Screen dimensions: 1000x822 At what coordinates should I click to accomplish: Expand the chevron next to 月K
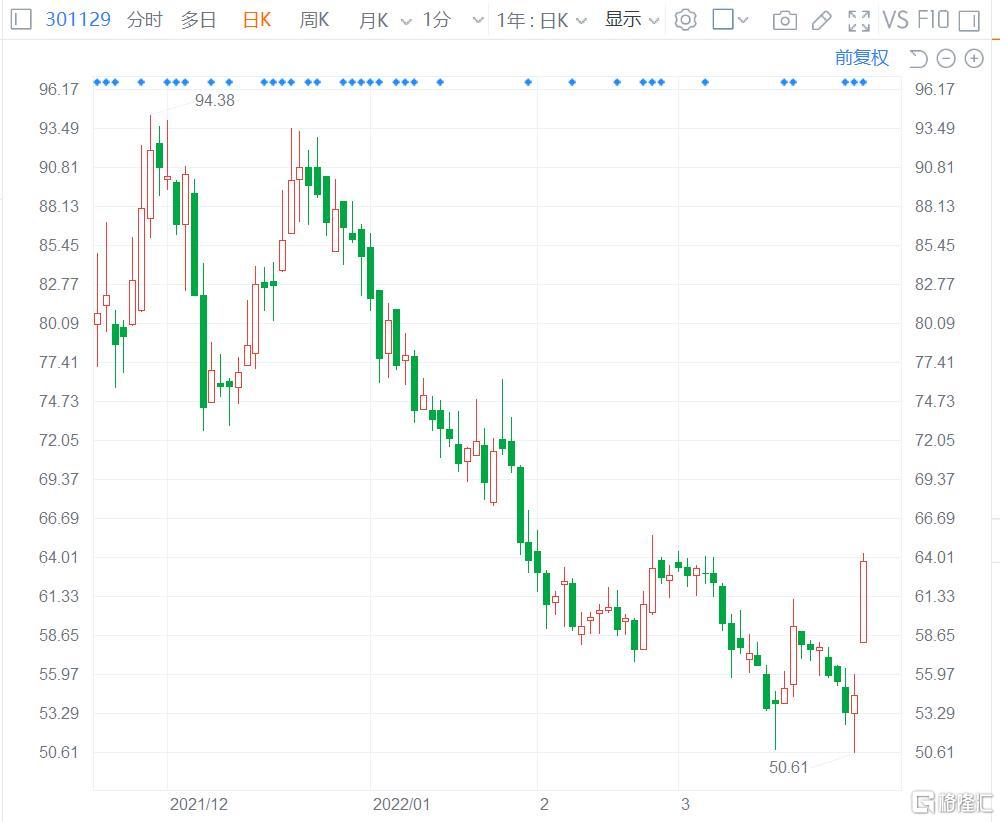[406, 22]
